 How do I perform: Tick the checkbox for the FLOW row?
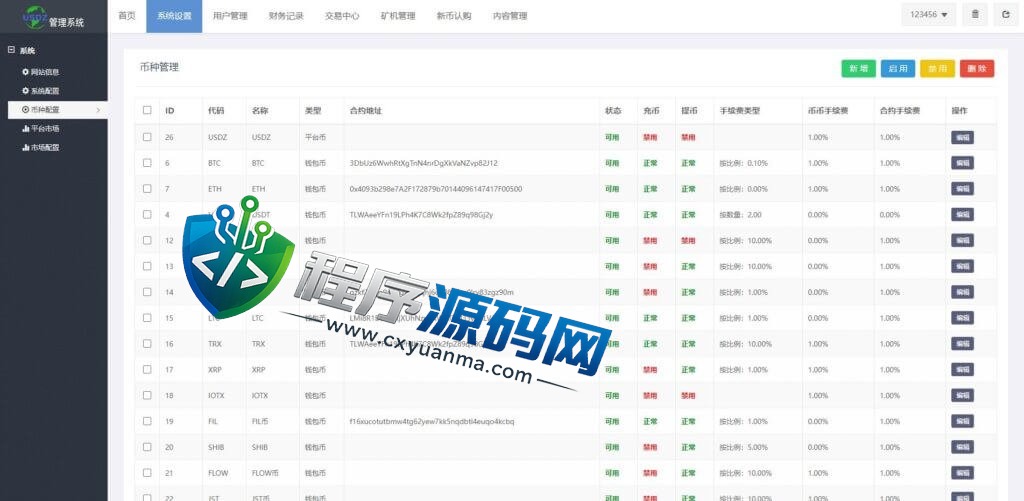click(x=147, y=473)
